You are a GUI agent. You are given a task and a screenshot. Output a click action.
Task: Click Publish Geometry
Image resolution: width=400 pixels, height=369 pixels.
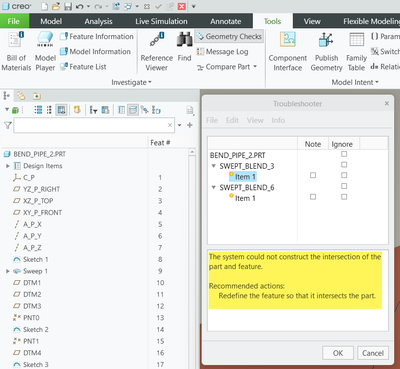coord(326,51)
